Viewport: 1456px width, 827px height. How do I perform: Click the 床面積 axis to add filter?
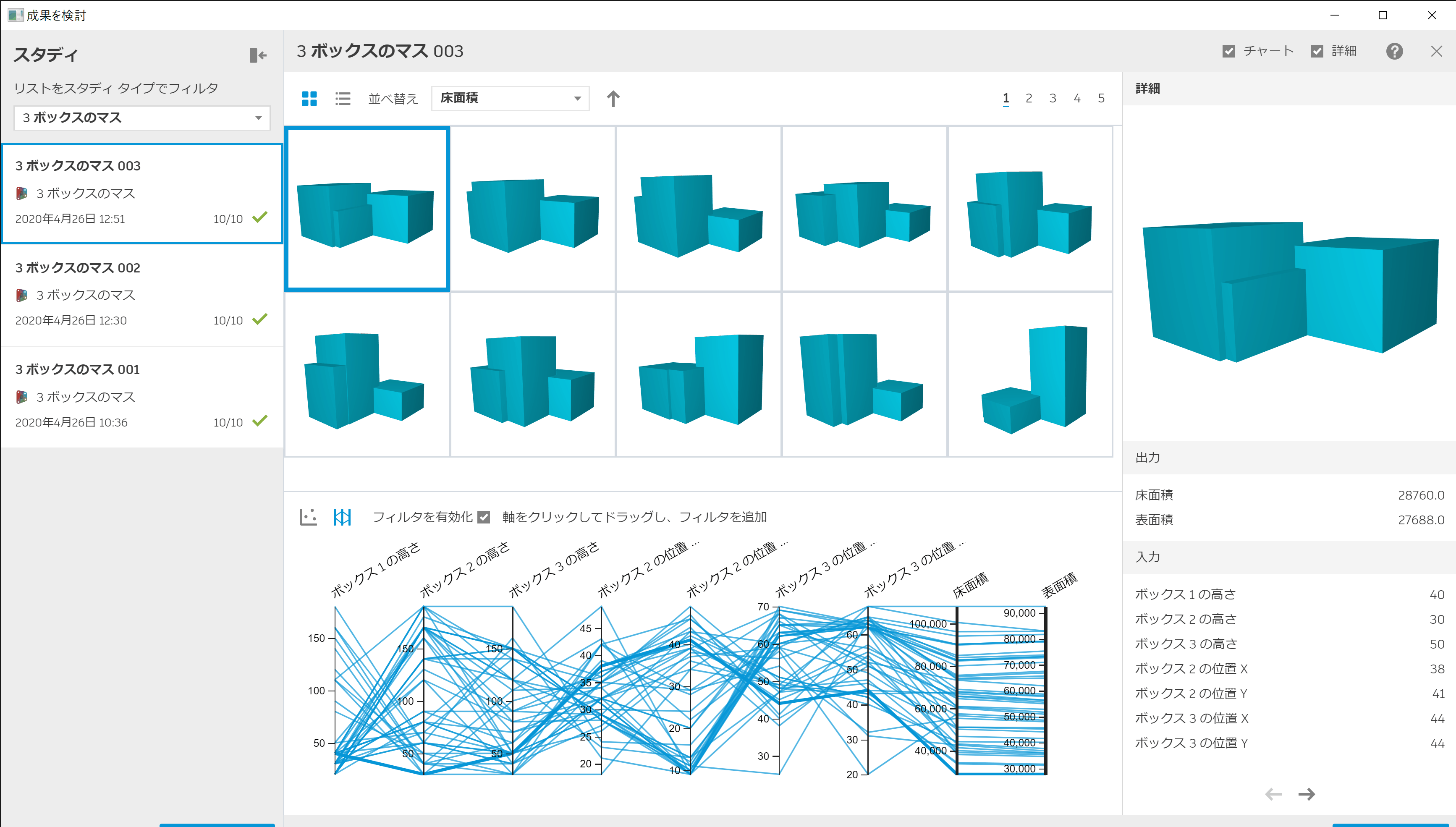coord(957,690)
